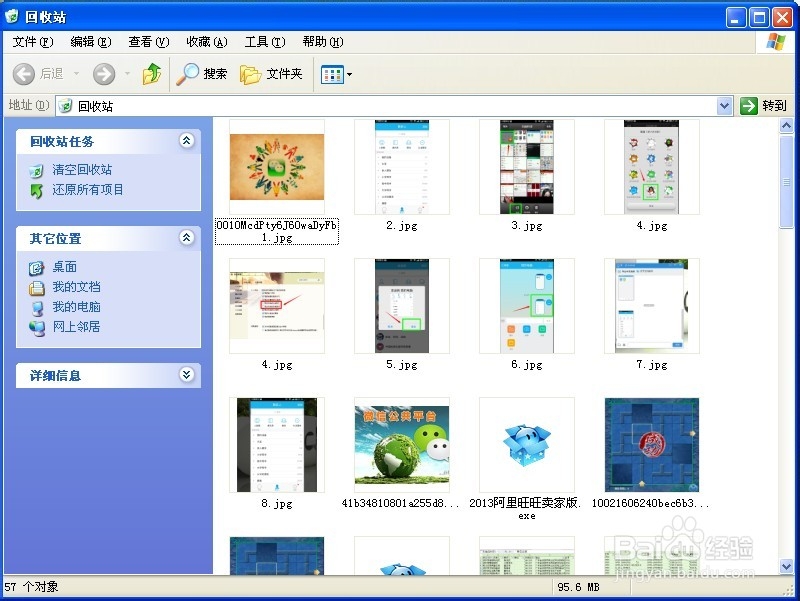This screenshot has width=800, height=601.
Task: Open the 帮助(H) menu
Action: [322, 42]
